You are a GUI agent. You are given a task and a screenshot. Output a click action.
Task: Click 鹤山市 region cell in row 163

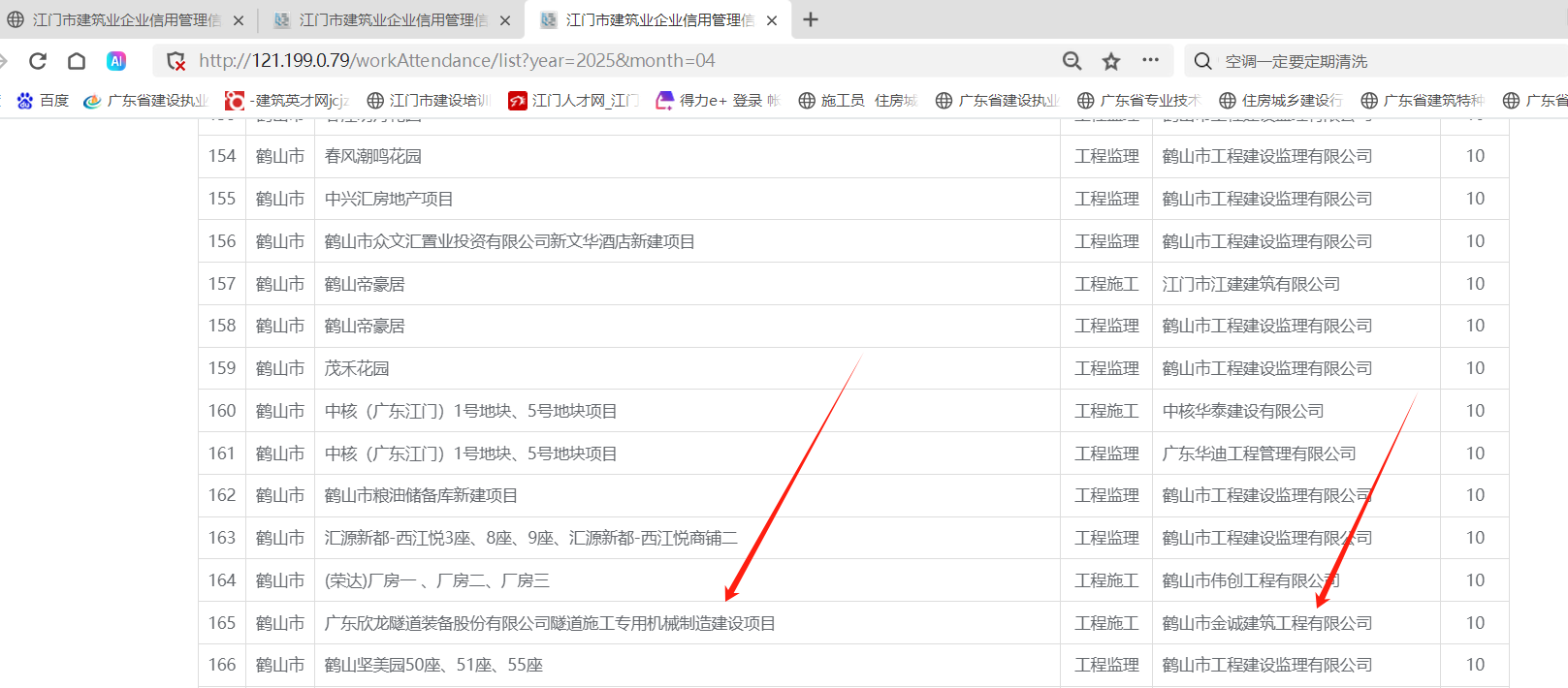[x=280, y=538]
